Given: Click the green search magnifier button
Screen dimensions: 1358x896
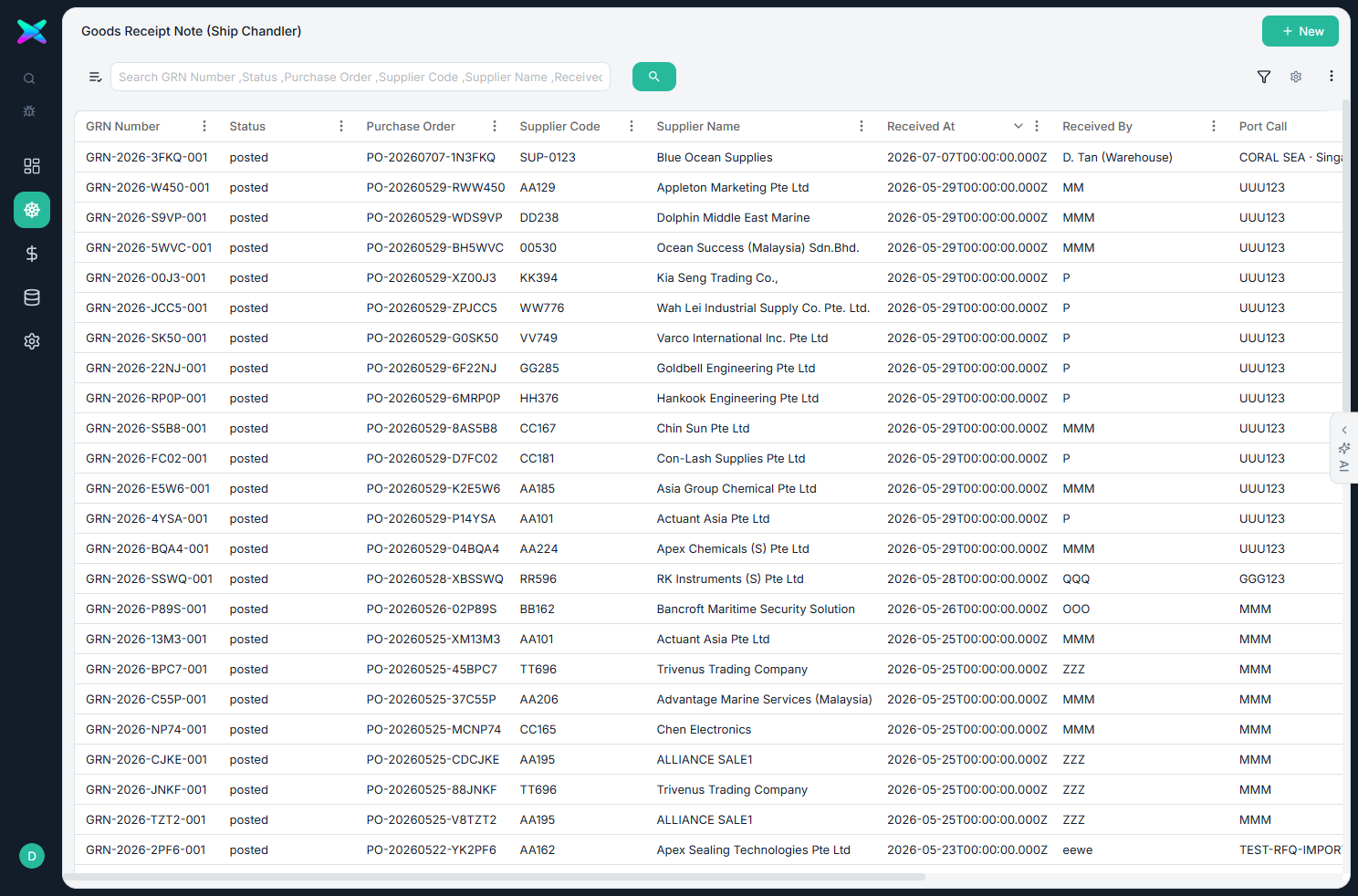Looking at the screenshot, I should pos(653,77).
